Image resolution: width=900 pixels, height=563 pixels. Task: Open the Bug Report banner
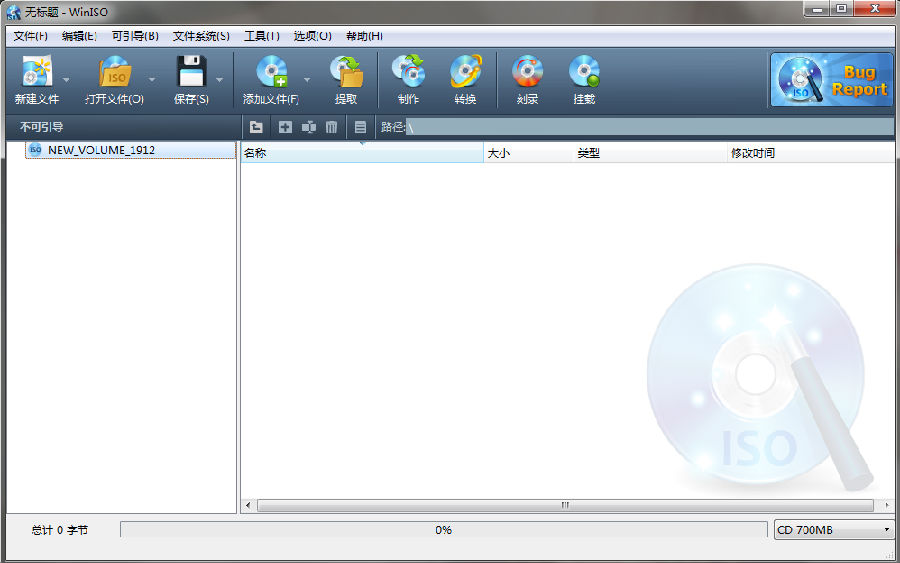pos(832,80)
